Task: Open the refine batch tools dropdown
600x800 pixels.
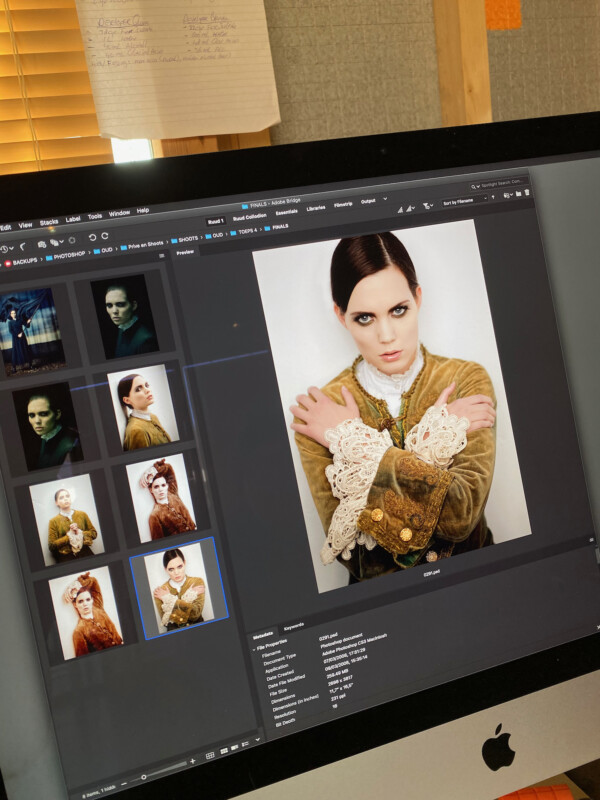Action: click(57, 242)
